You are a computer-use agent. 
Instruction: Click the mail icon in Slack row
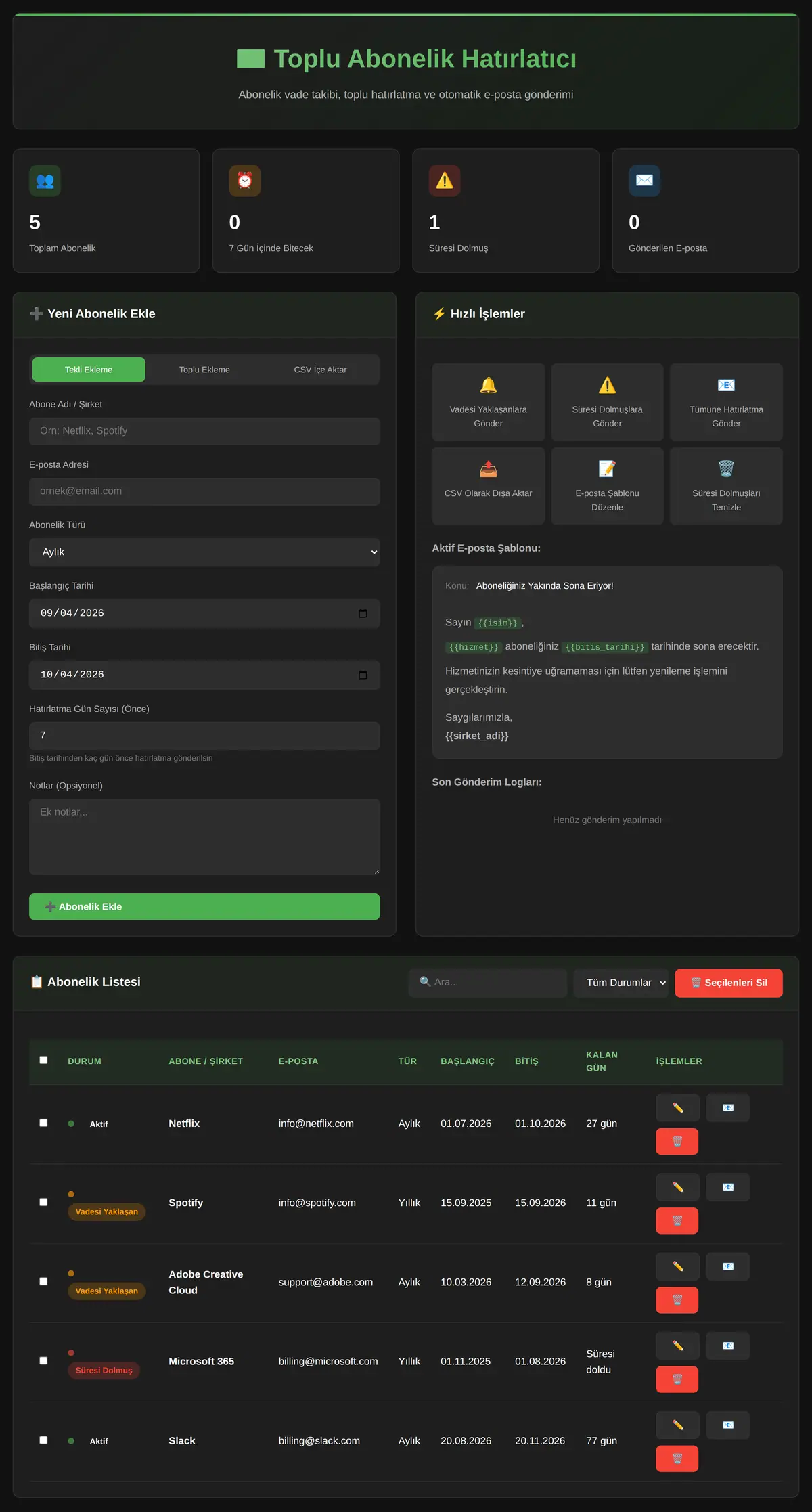[x=727, y=1425]
